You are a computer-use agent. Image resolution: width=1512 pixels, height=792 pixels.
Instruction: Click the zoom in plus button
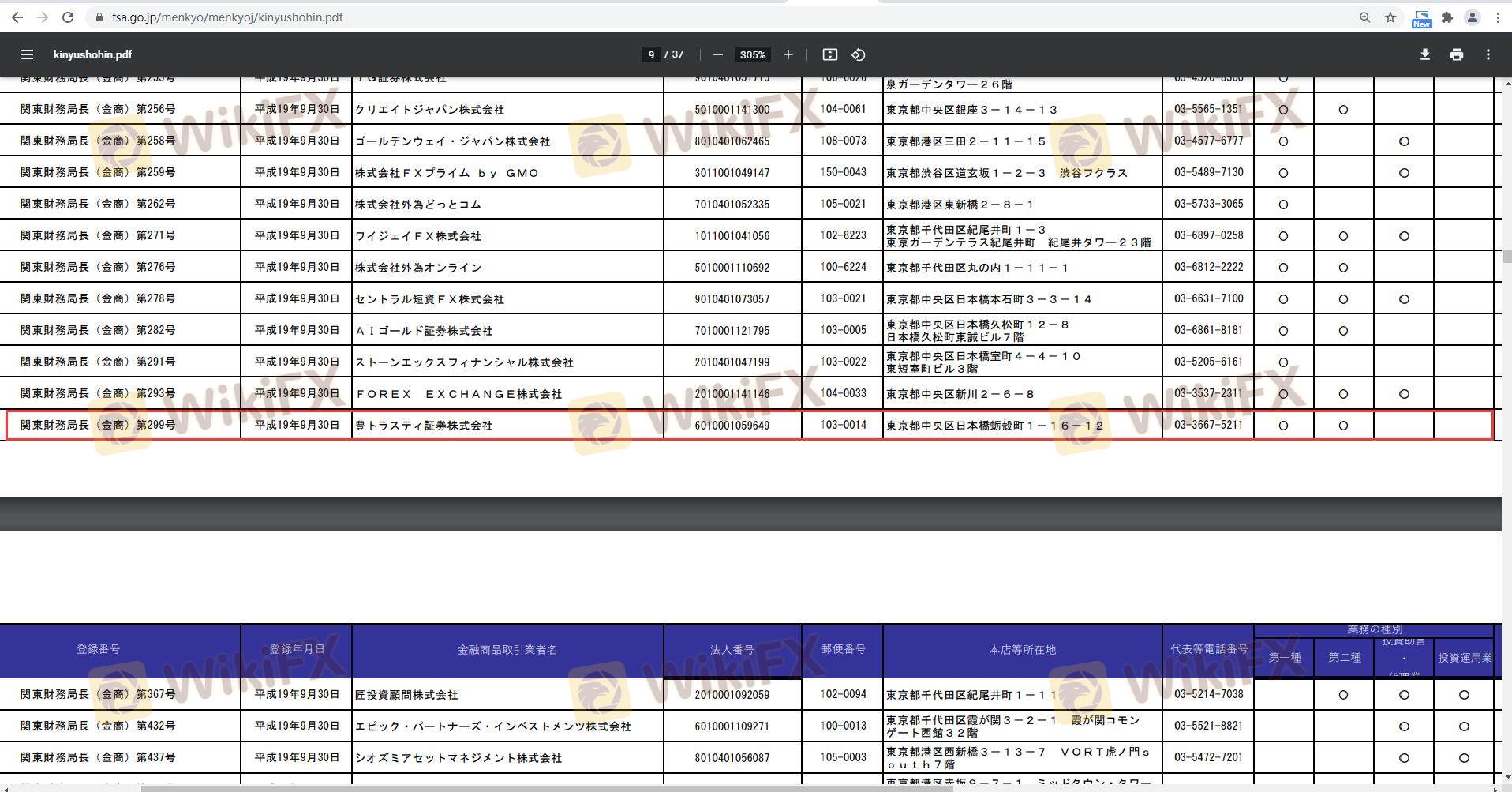[x=788, y=54]
